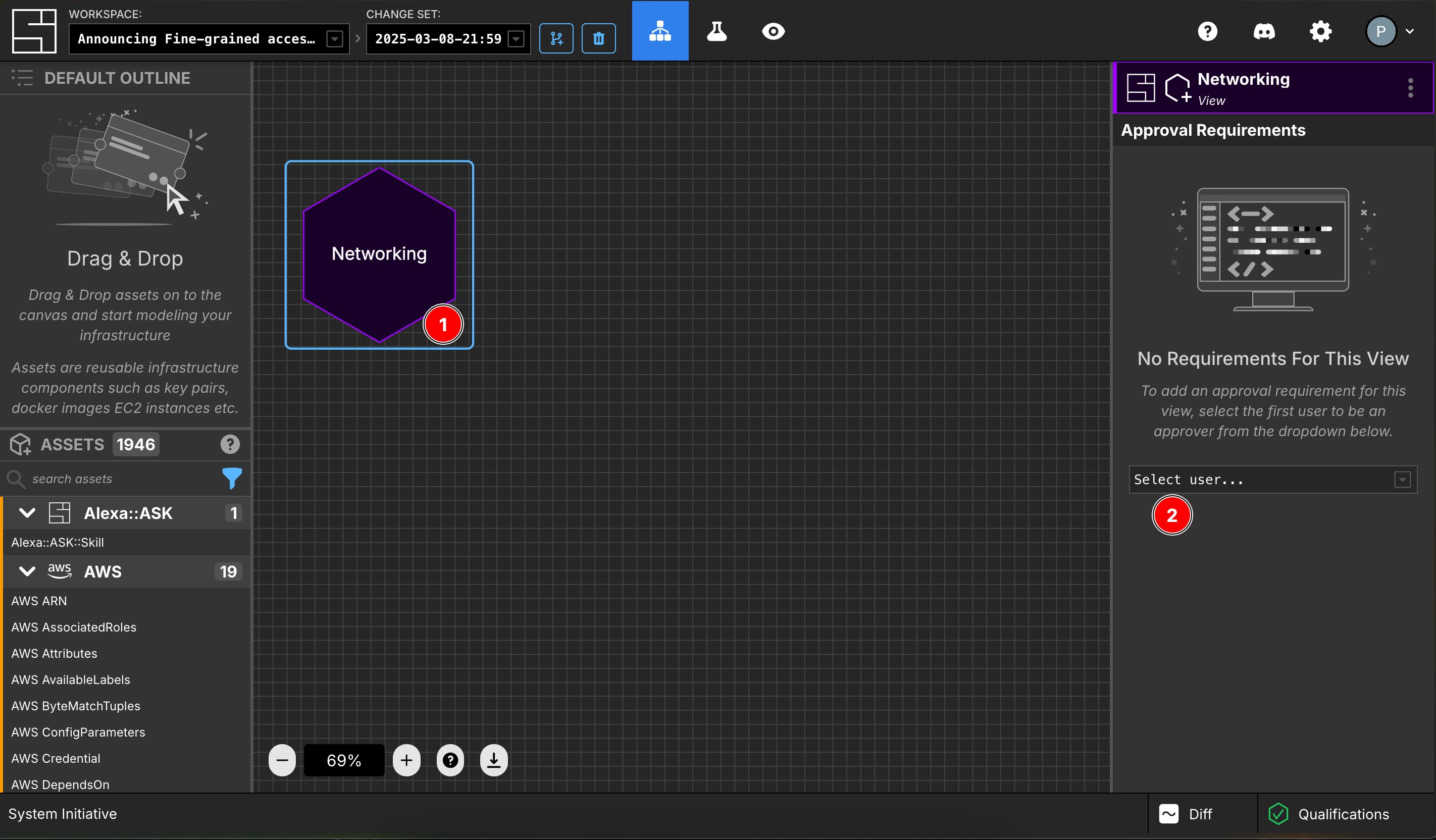Screen dimensions: 1436x840
Task: Click the Assets cube icon
Action: [21, 445]
